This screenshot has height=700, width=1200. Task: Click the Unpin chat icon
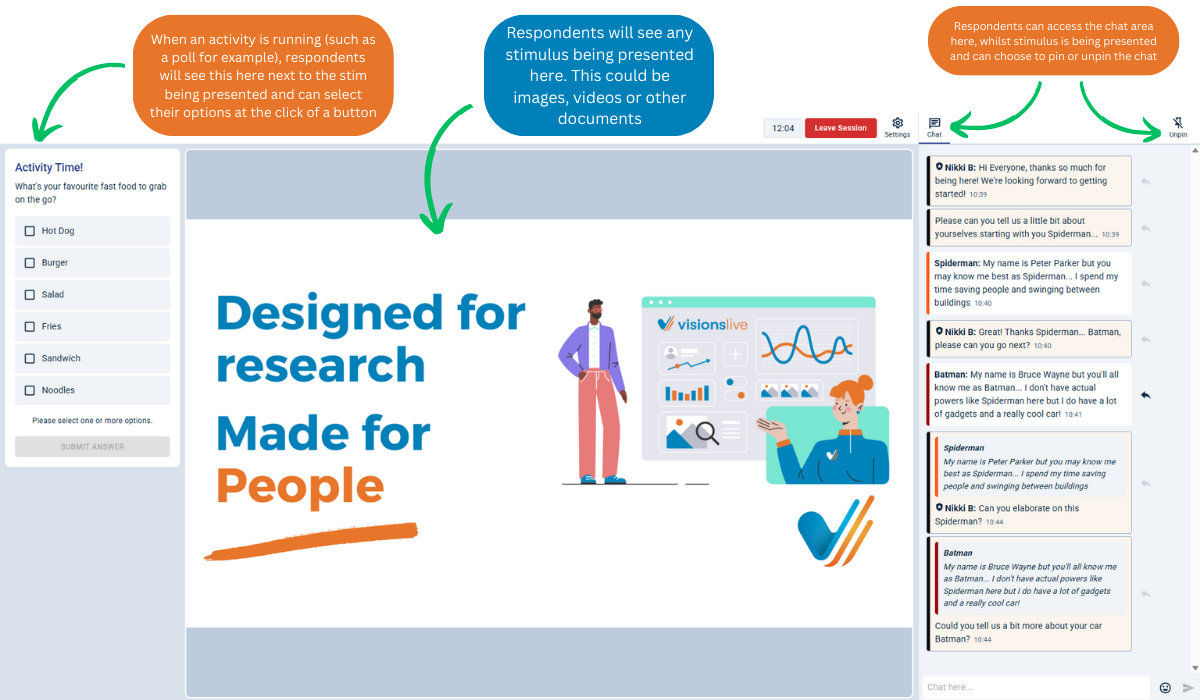click(x=1177, y=124)
